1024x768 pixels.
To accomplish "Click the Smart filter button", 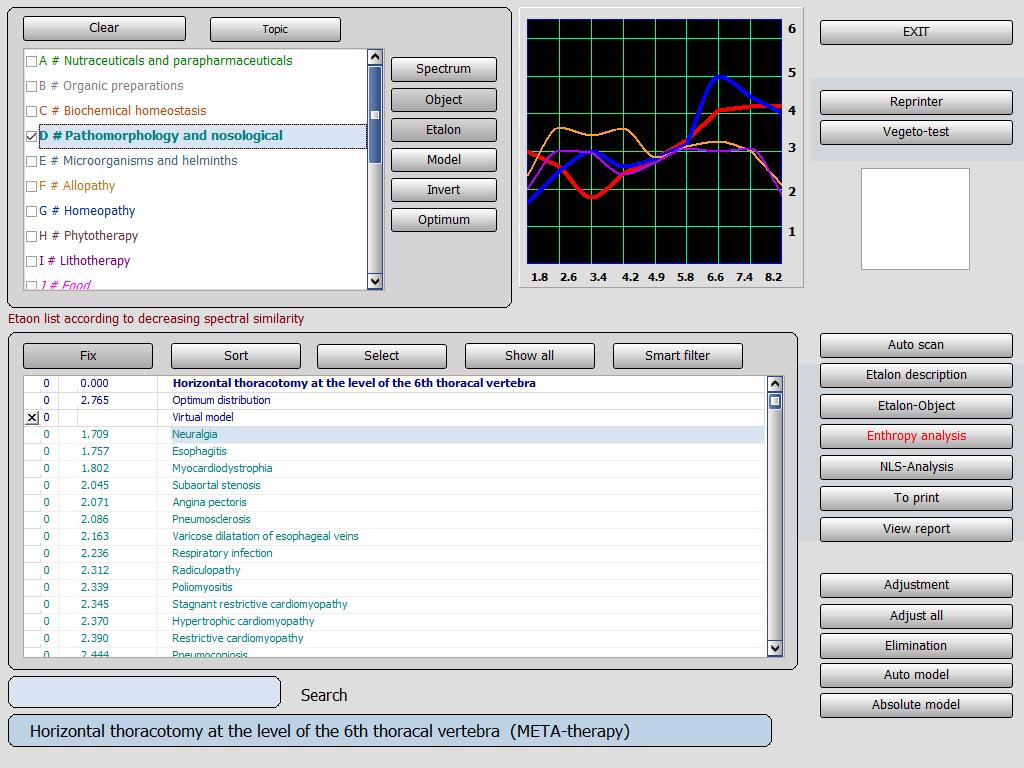I will tap(677, 356).
